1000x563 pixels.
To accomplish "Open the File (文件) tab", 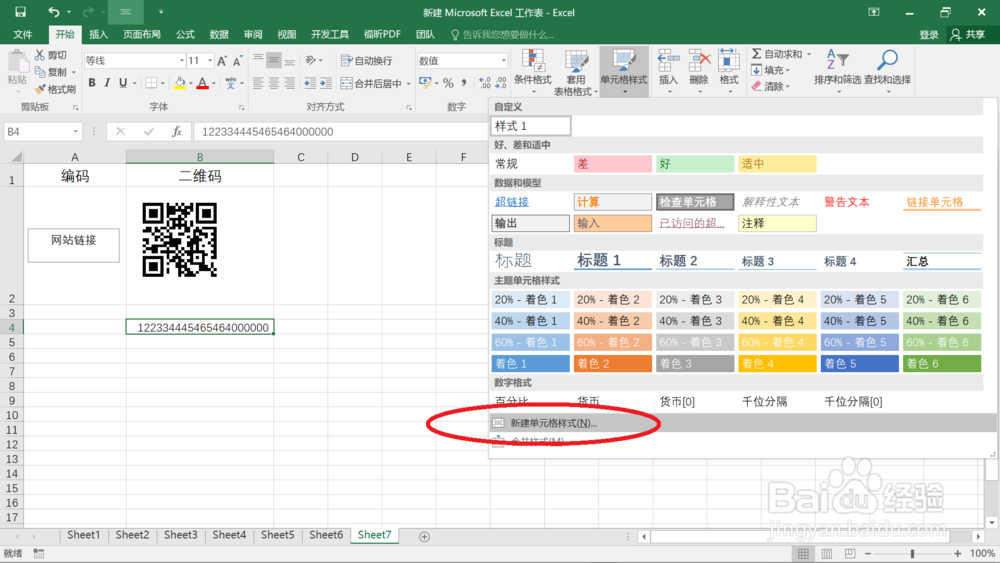I will 23,34.
